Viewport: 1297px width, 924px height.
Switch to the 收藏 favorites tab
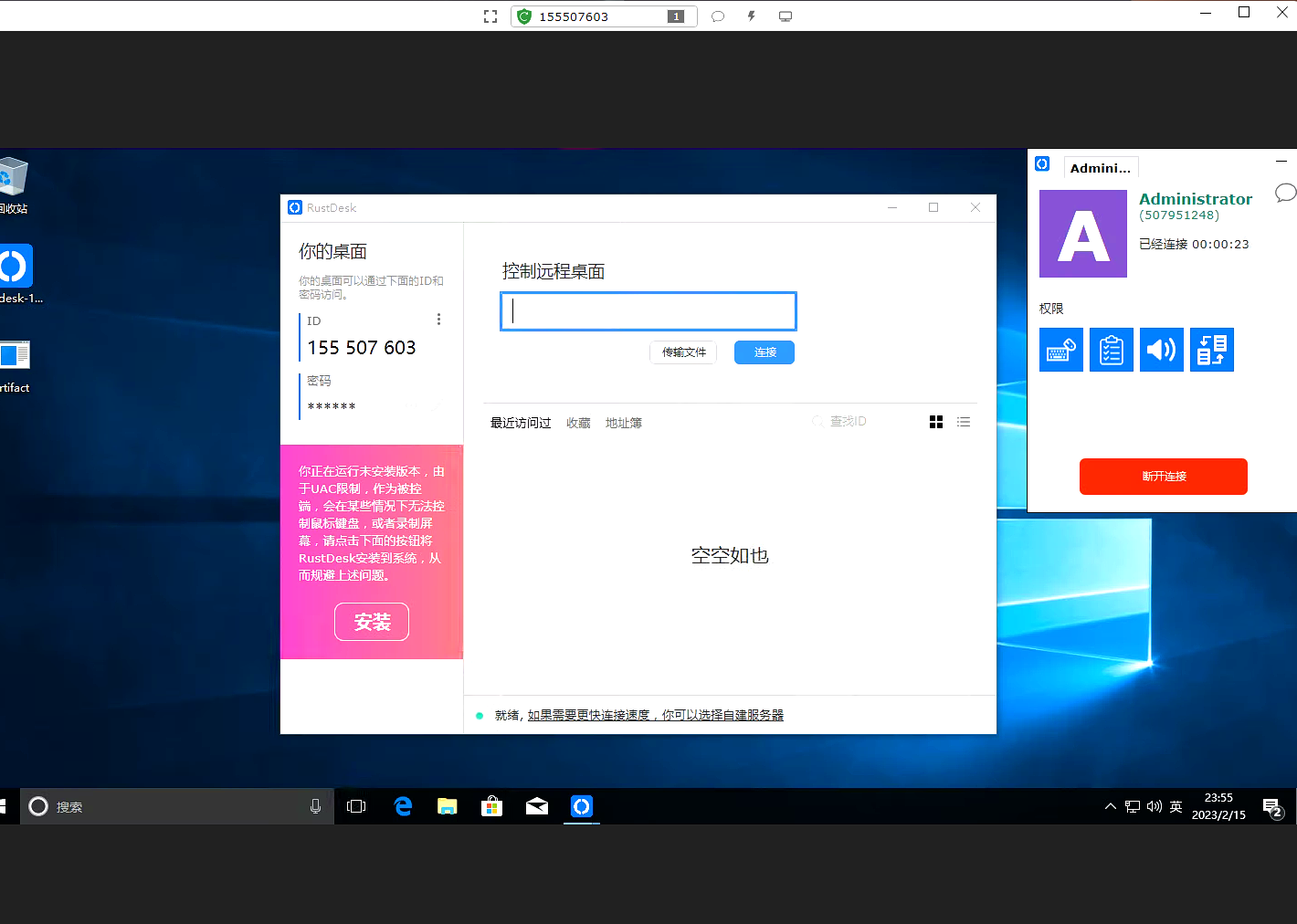click(x=578, y=423)
